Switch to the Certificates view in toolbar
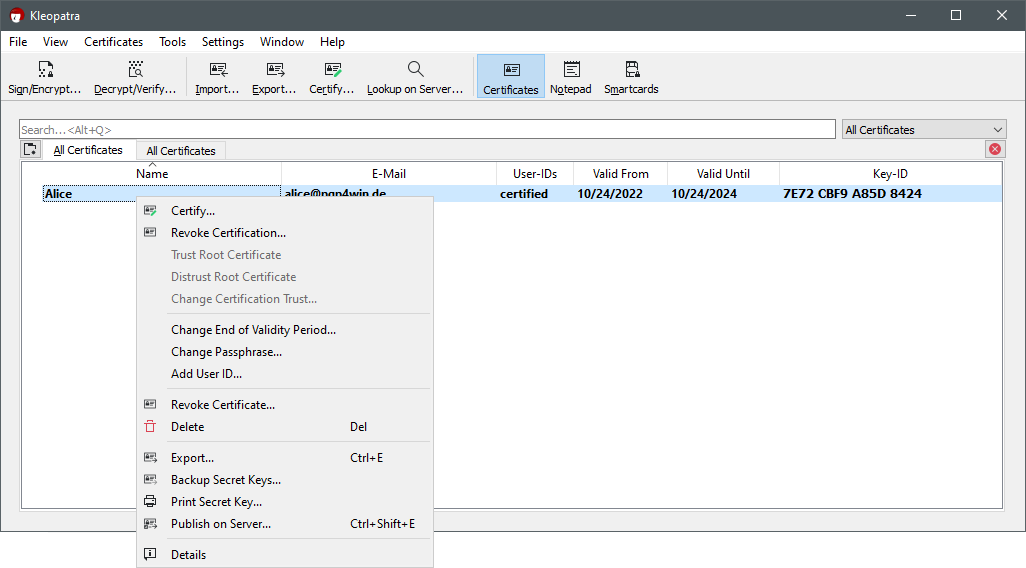1026x568 pixels. [510, 77]
